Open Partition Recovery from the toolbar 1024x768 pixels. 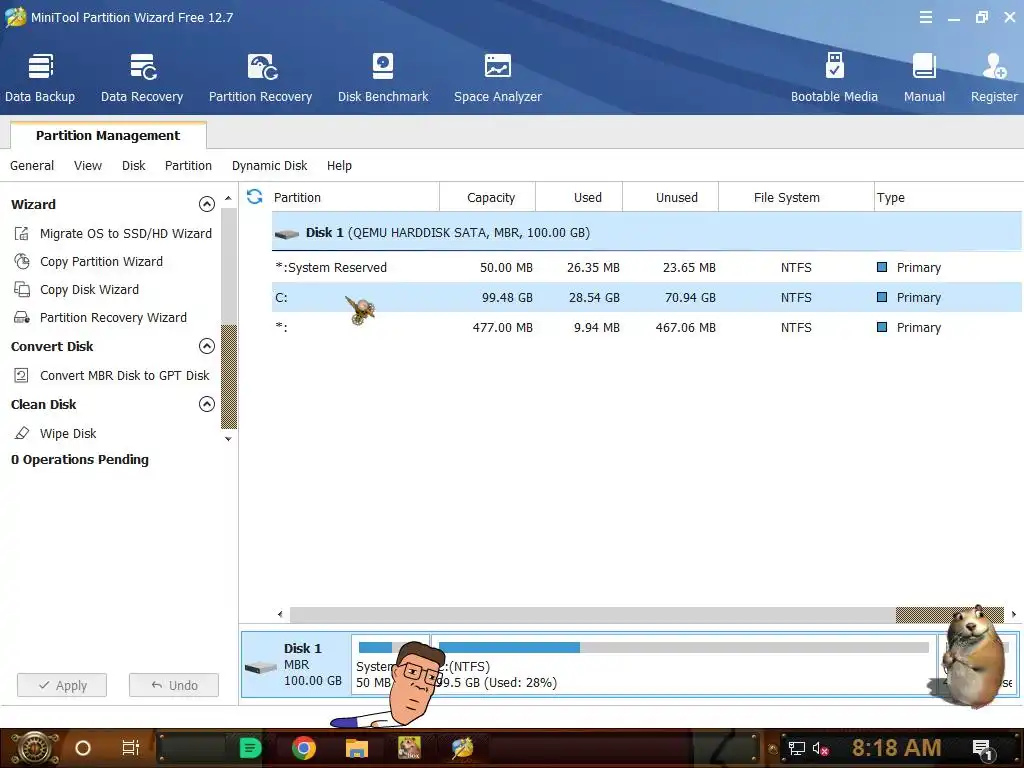point(261,78)
